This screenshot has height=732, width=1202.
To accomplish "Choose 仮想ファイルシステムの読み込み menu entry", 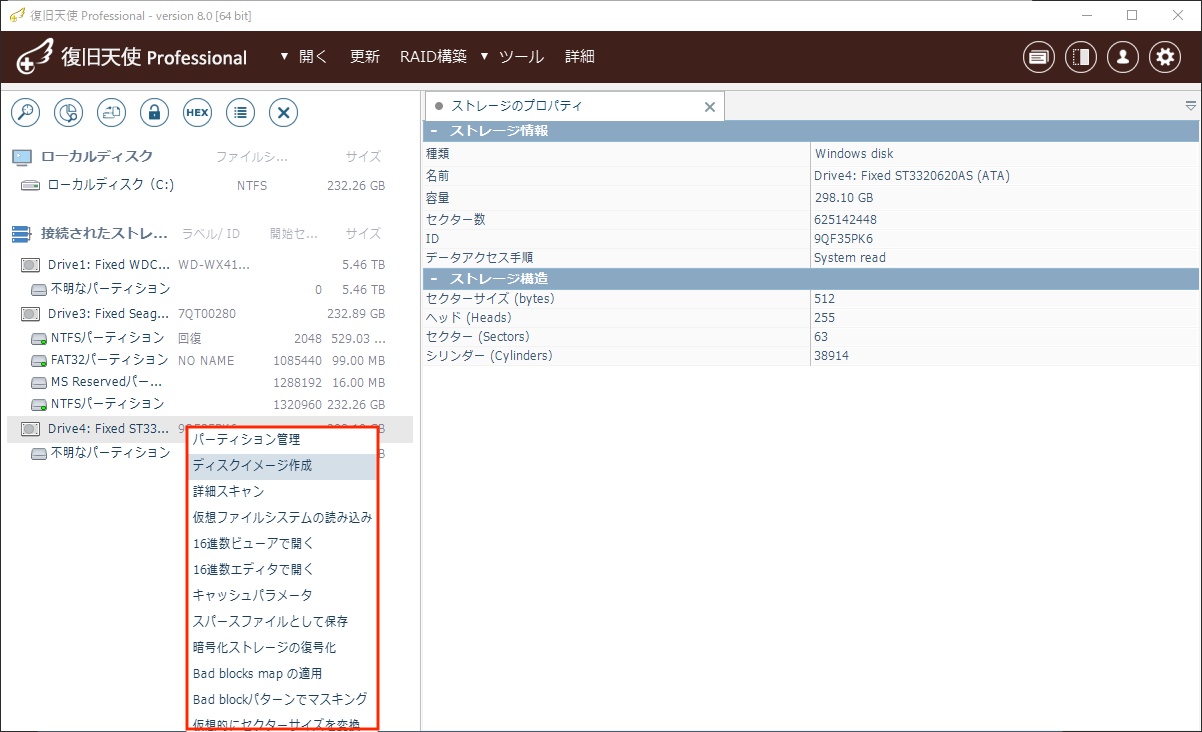I will tap(282, 518).
